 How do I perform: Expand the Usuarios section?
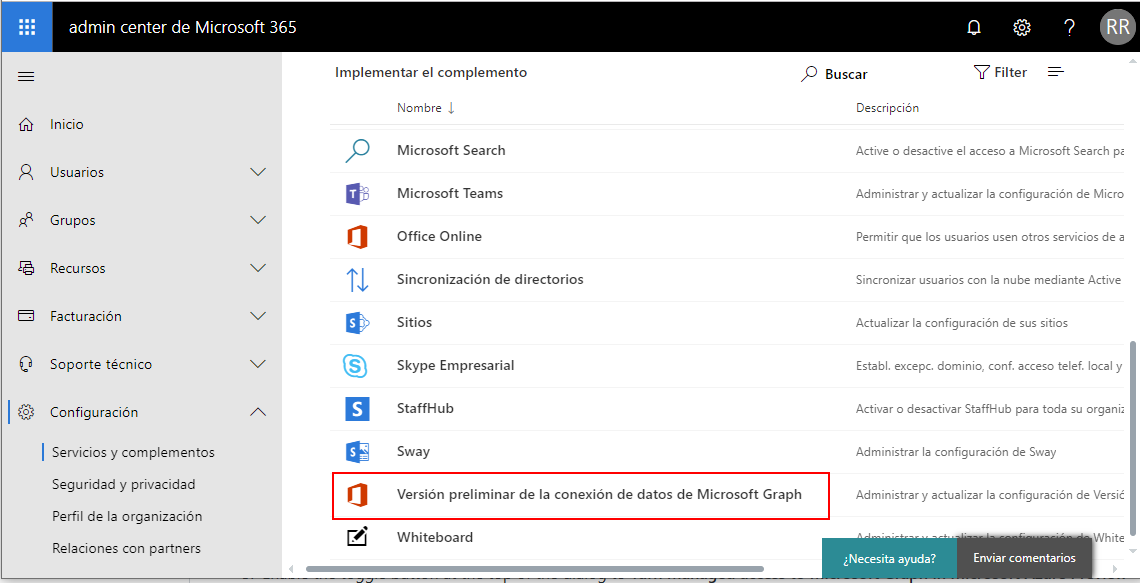point(258,172)
